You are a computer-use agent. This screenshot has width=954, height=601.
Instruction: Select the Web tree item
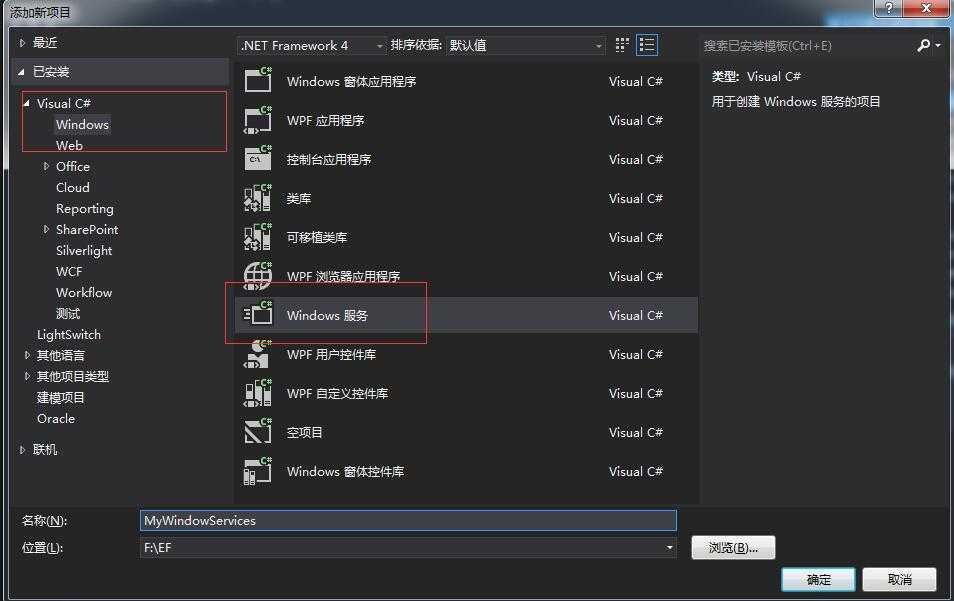click(69, 145)
